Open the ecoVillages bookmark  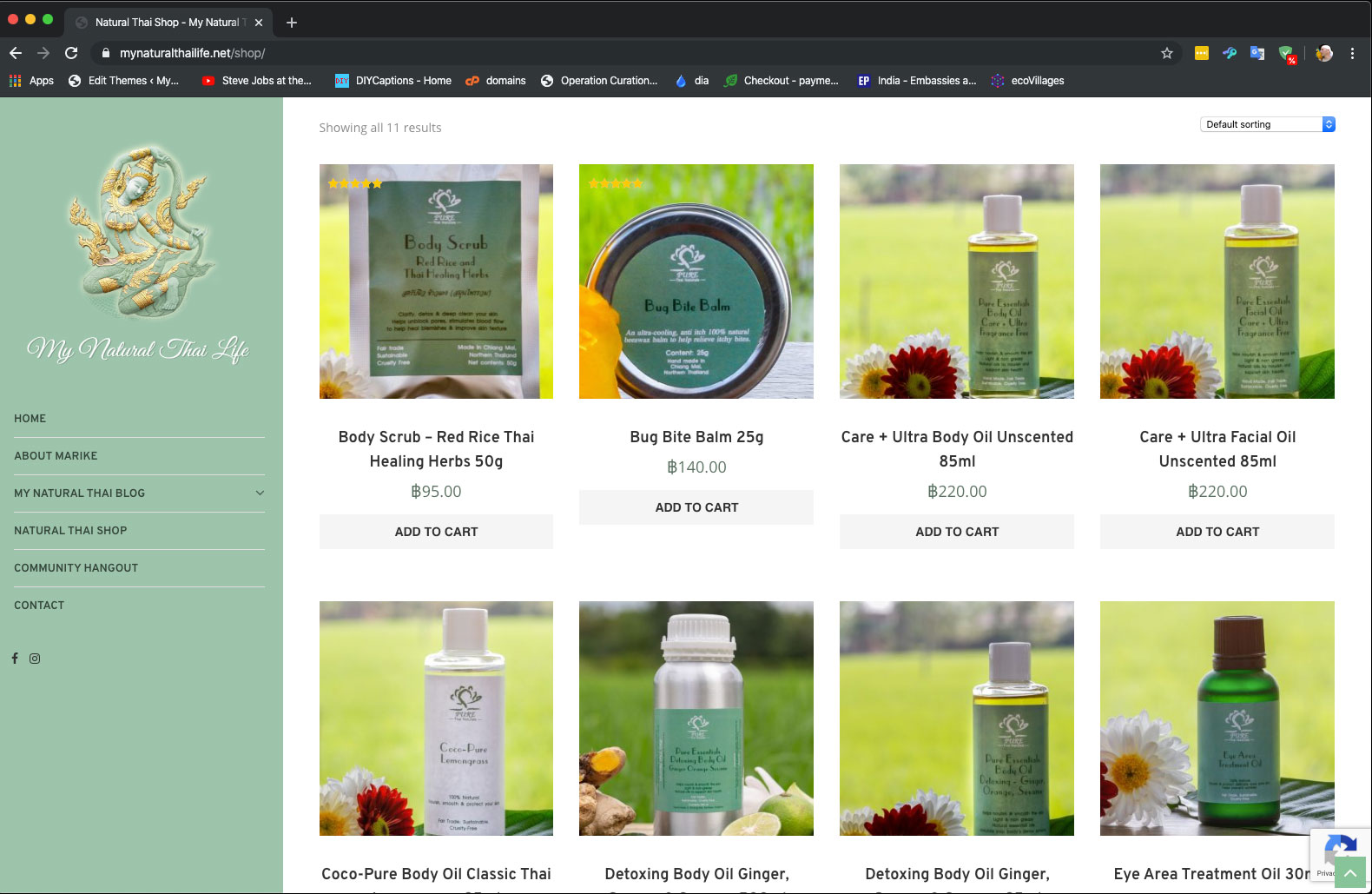pyautogui.click(x=1027, y=81)
